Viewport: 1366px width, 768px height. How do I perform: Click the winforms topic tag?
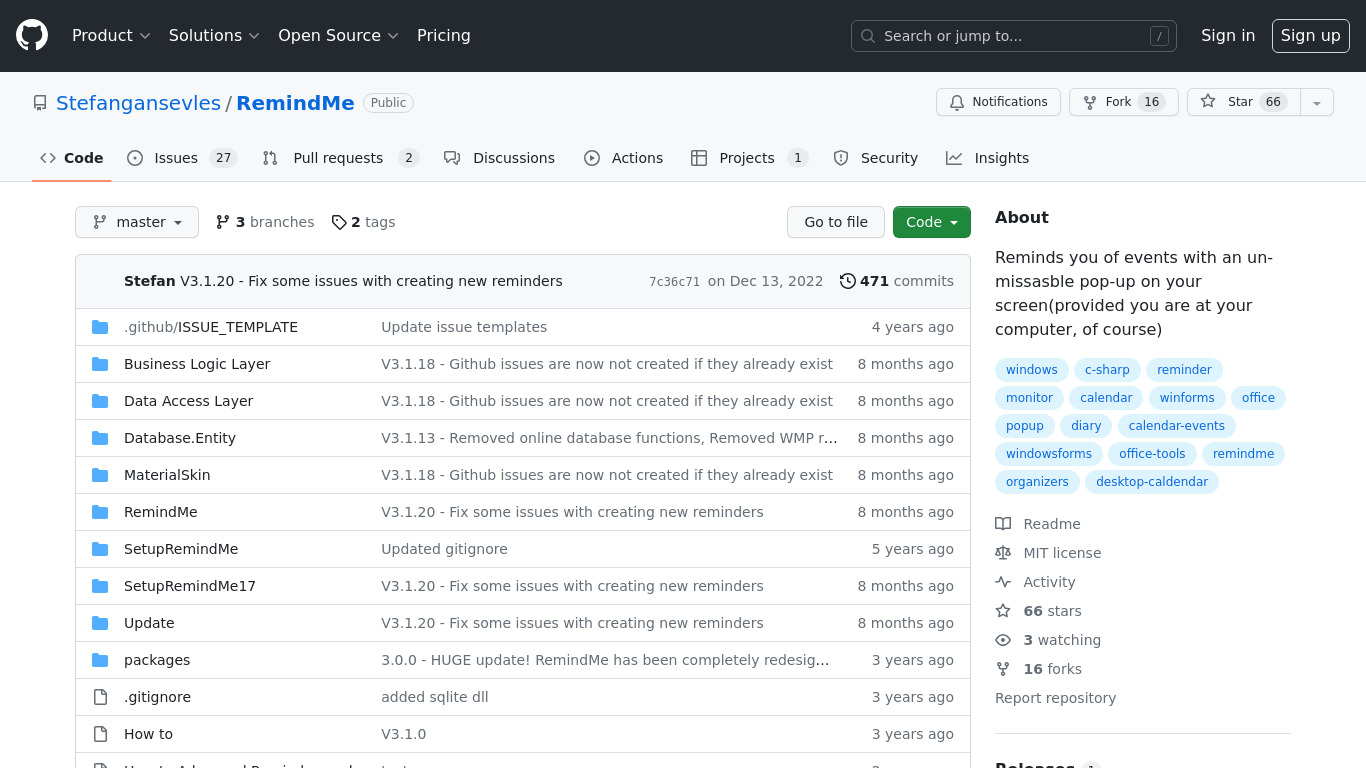pos(1187,398)
